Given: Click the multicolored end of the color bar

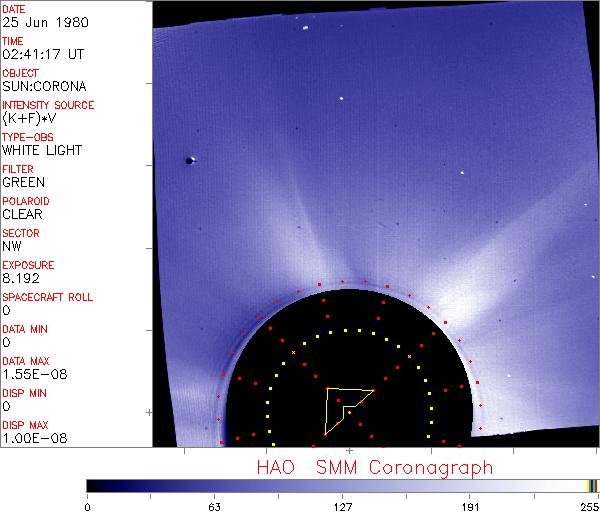Looking at the screenshot, I should (592, 485).
